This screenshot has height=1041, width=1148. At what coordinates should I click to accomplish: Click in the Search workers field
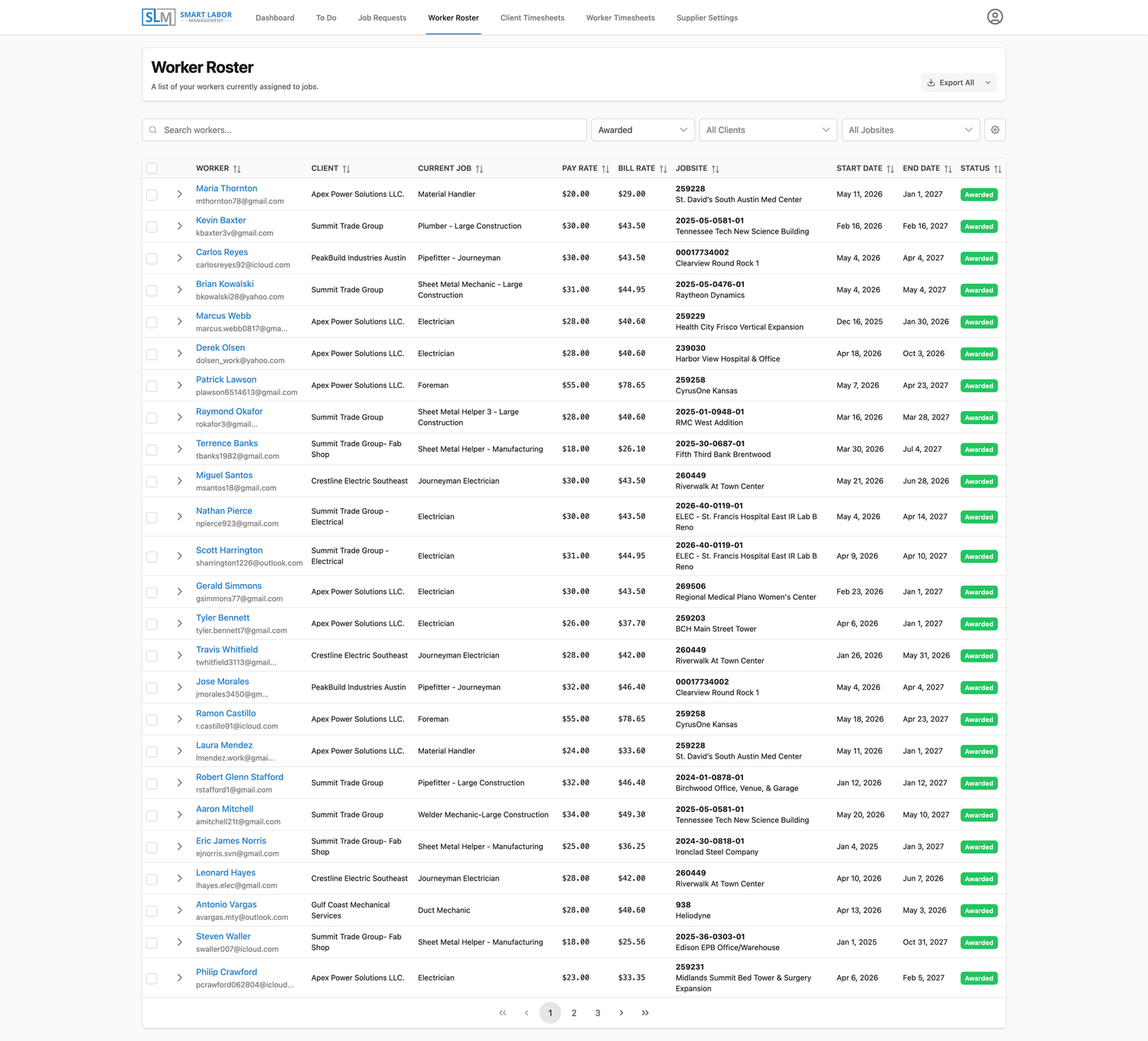pyautogui.click(x=364, y=130)
